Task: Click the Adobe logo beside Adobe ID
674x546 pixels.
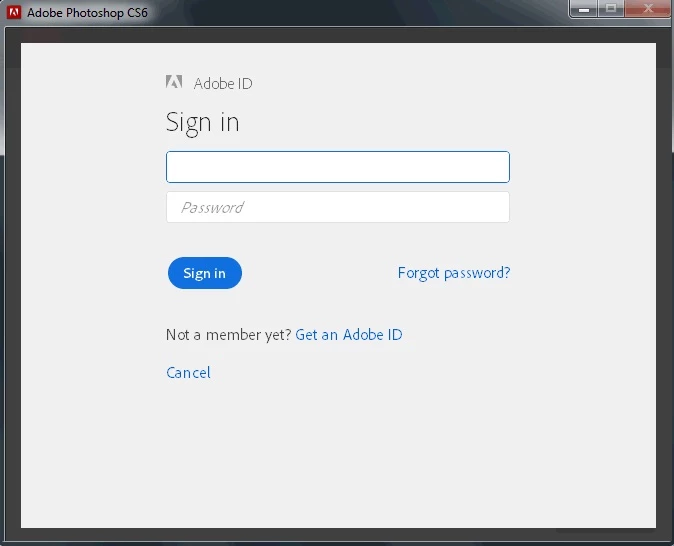Action: tap(174, 82)
